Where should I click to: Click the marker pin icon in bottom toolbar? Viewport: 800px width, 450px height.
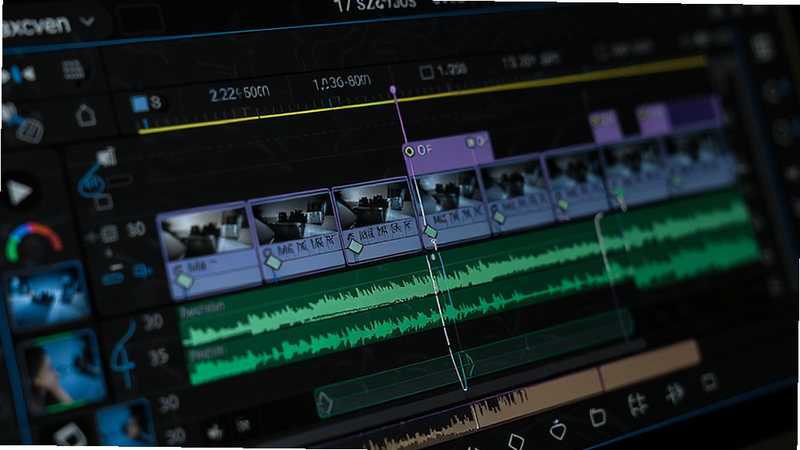click(559, 429)
